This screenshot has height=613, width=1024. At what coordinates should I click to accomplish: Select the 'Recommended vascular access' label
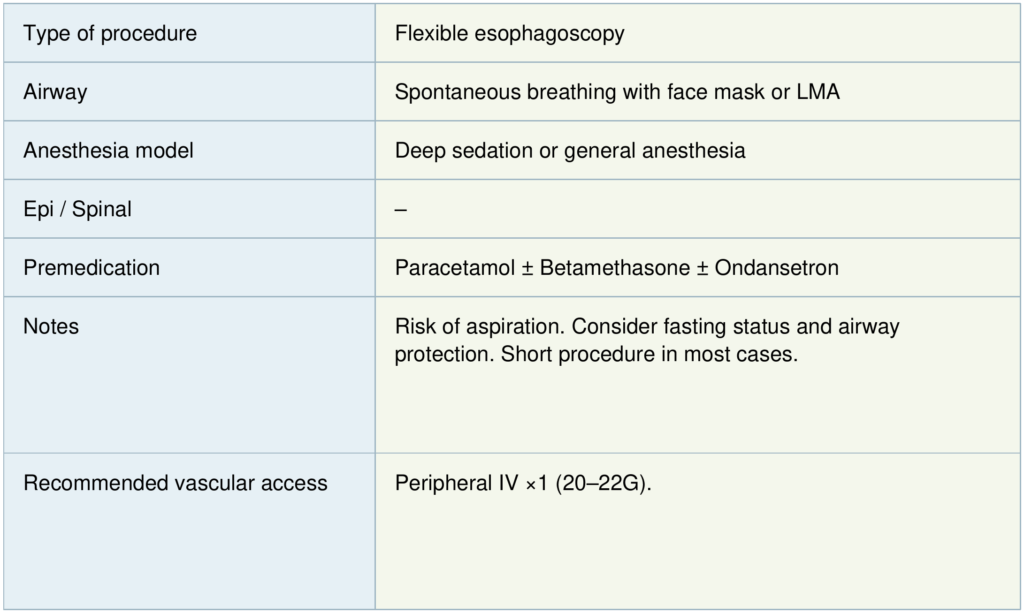[175, 484]
